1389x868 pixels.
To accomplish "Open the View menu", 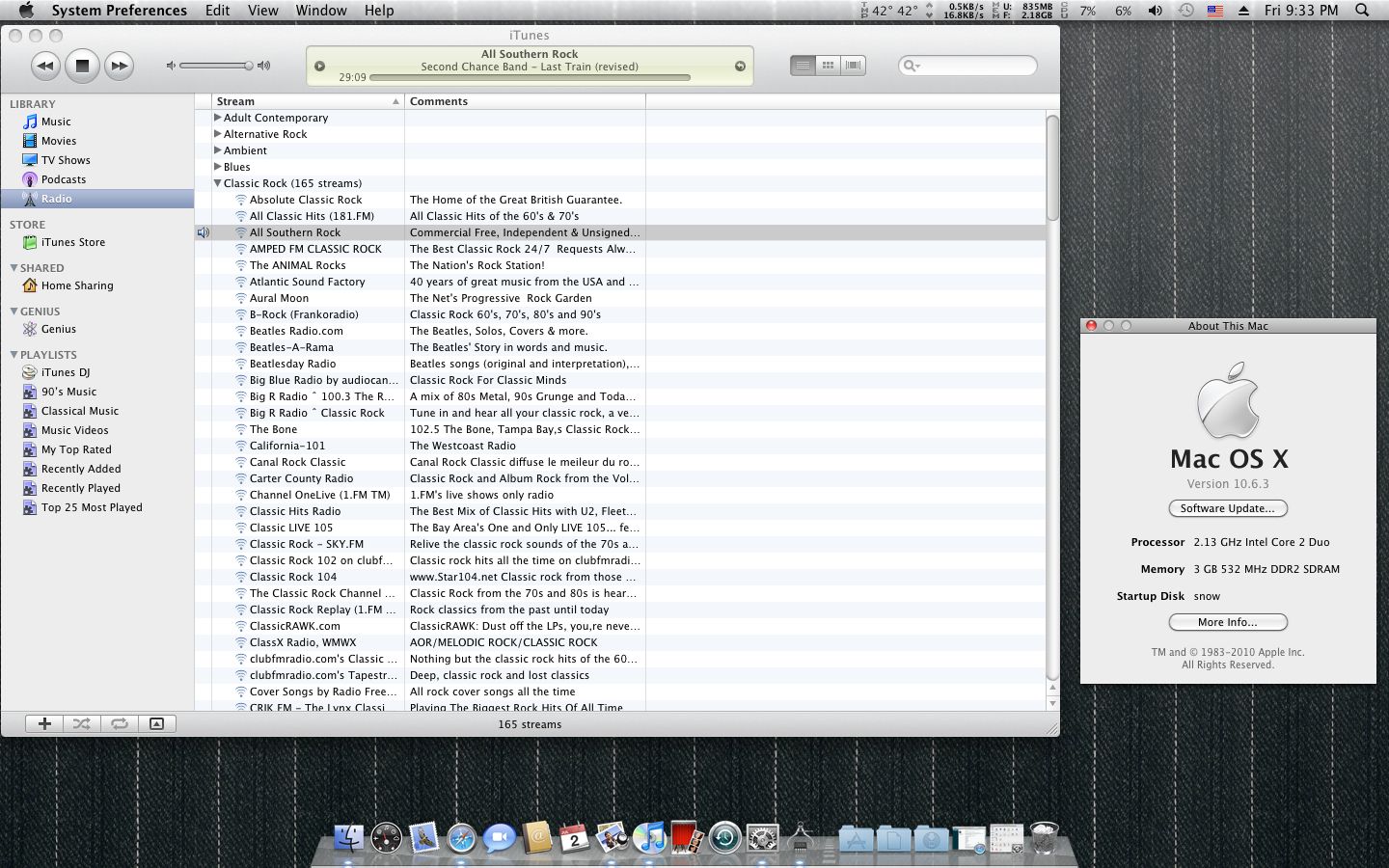I will click(x=262, y=11).
